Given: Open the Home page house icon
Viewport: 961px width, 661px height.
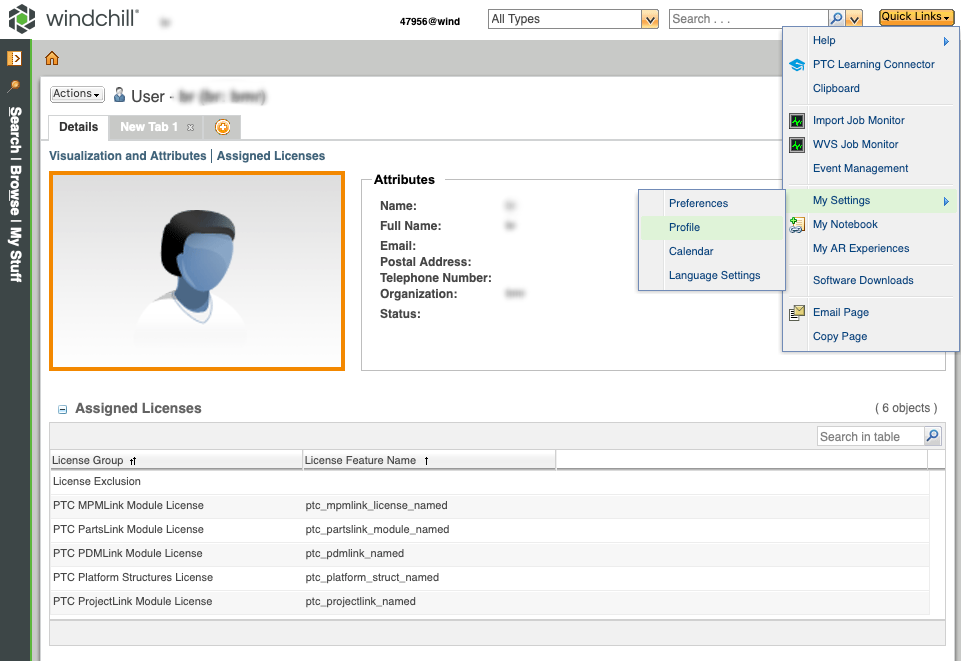Looking at the screenshot, I should [52, 58].
